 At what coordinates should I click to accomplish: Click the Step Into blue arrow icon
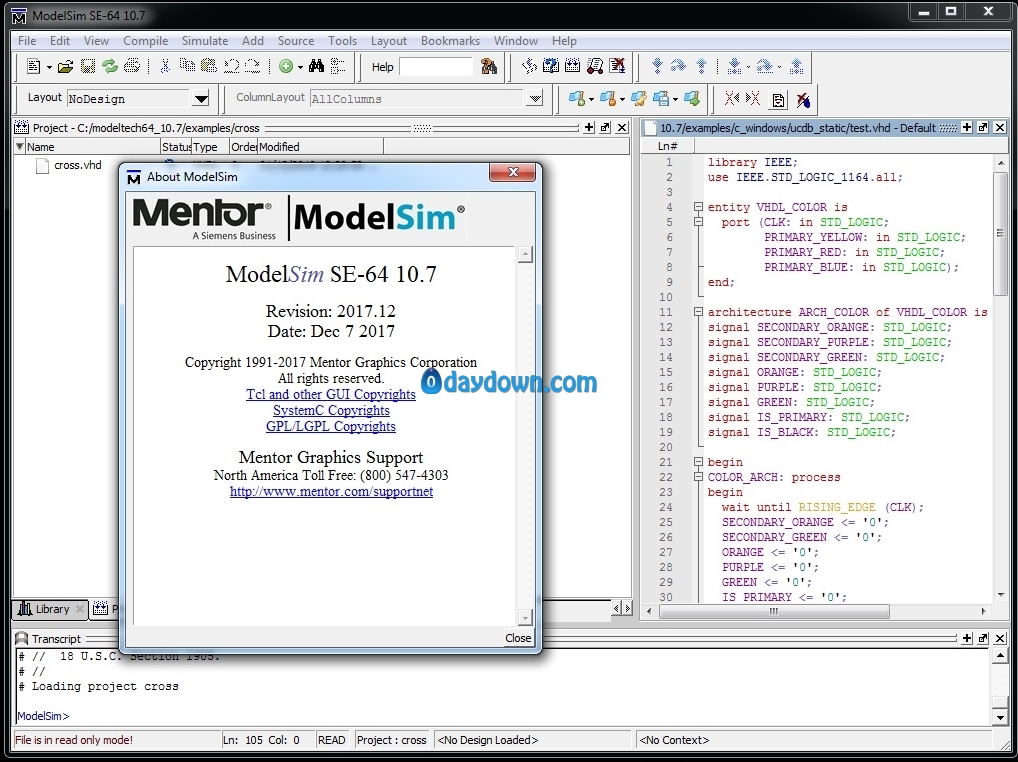click(657, 66)
